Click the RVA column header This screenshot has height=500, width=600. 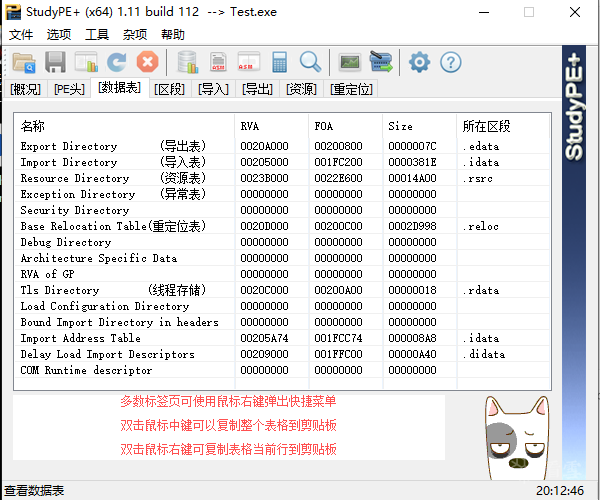pyautogui.click(x=272, y=126)
